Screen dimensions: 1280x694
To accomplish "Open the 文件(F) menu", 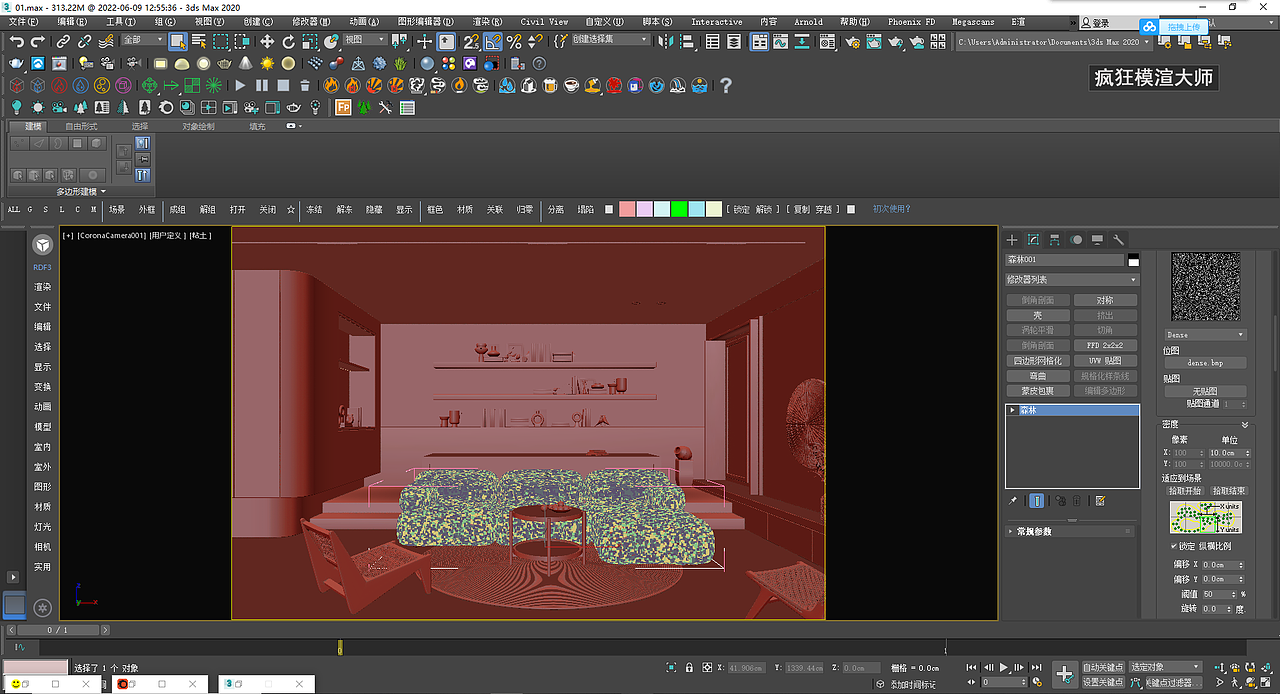I will [22, 21].
